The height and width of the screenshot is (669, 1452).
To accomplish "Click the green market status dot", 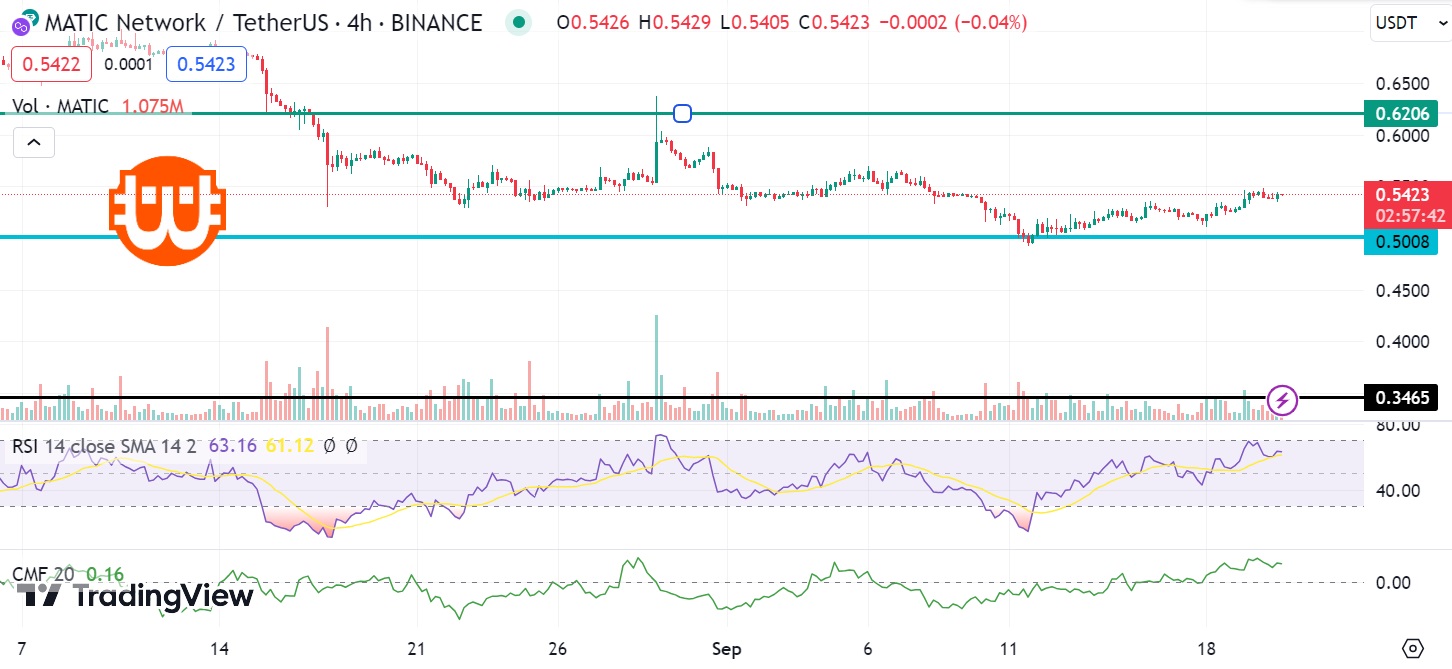I will [x=517, y=22].
